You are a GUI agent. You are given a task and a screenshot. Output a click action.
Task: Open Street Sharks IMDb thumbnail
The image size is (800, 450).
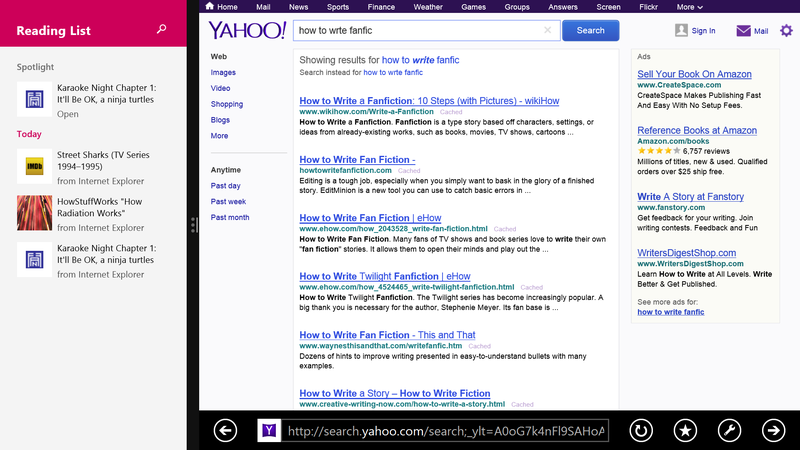click(34, 166)
